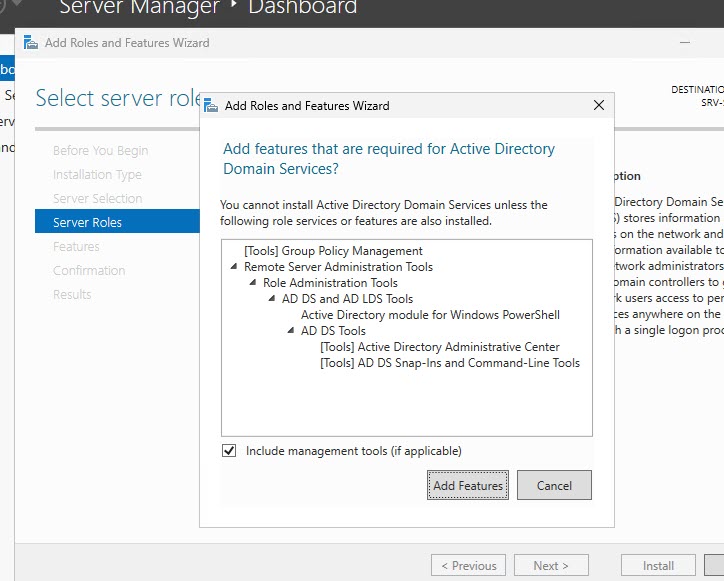Open Server Roles step in wizard sidebar
The image size is (724, 581).
117,222
